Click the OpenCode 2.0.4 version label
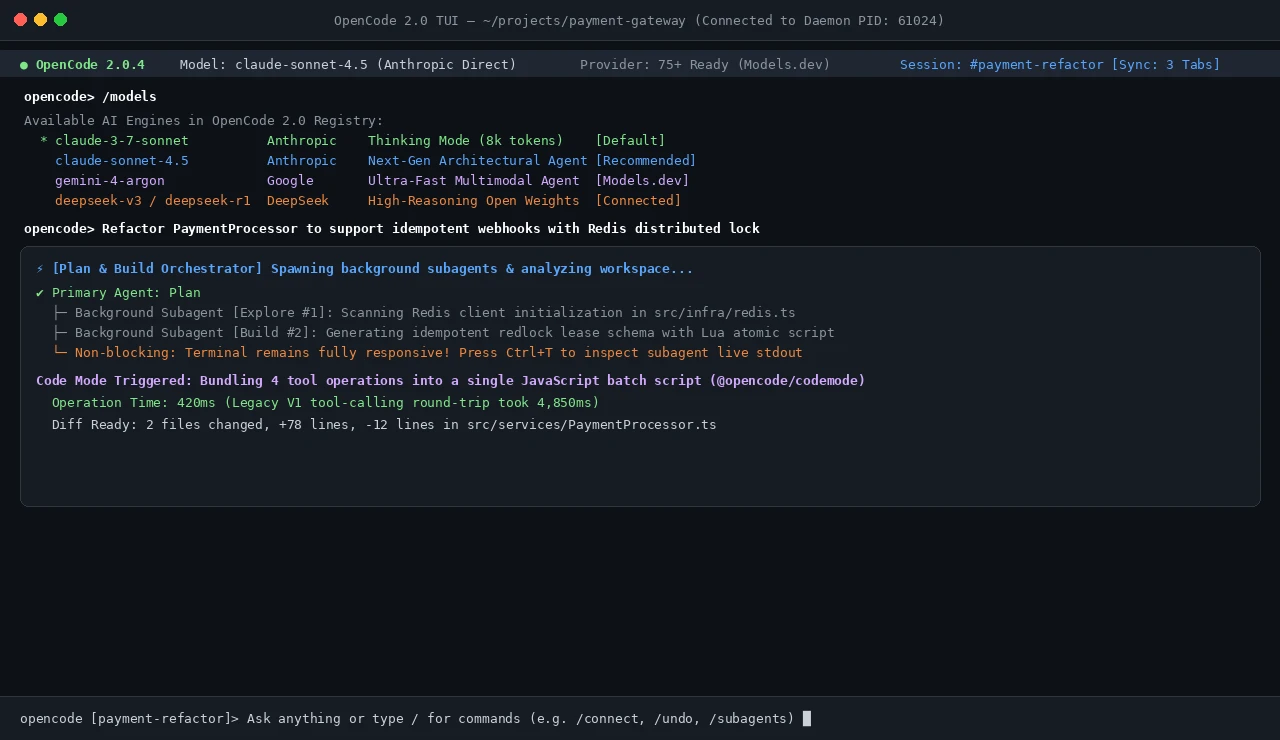Screen dimensions: 1280x740 [x=90, y=65]
